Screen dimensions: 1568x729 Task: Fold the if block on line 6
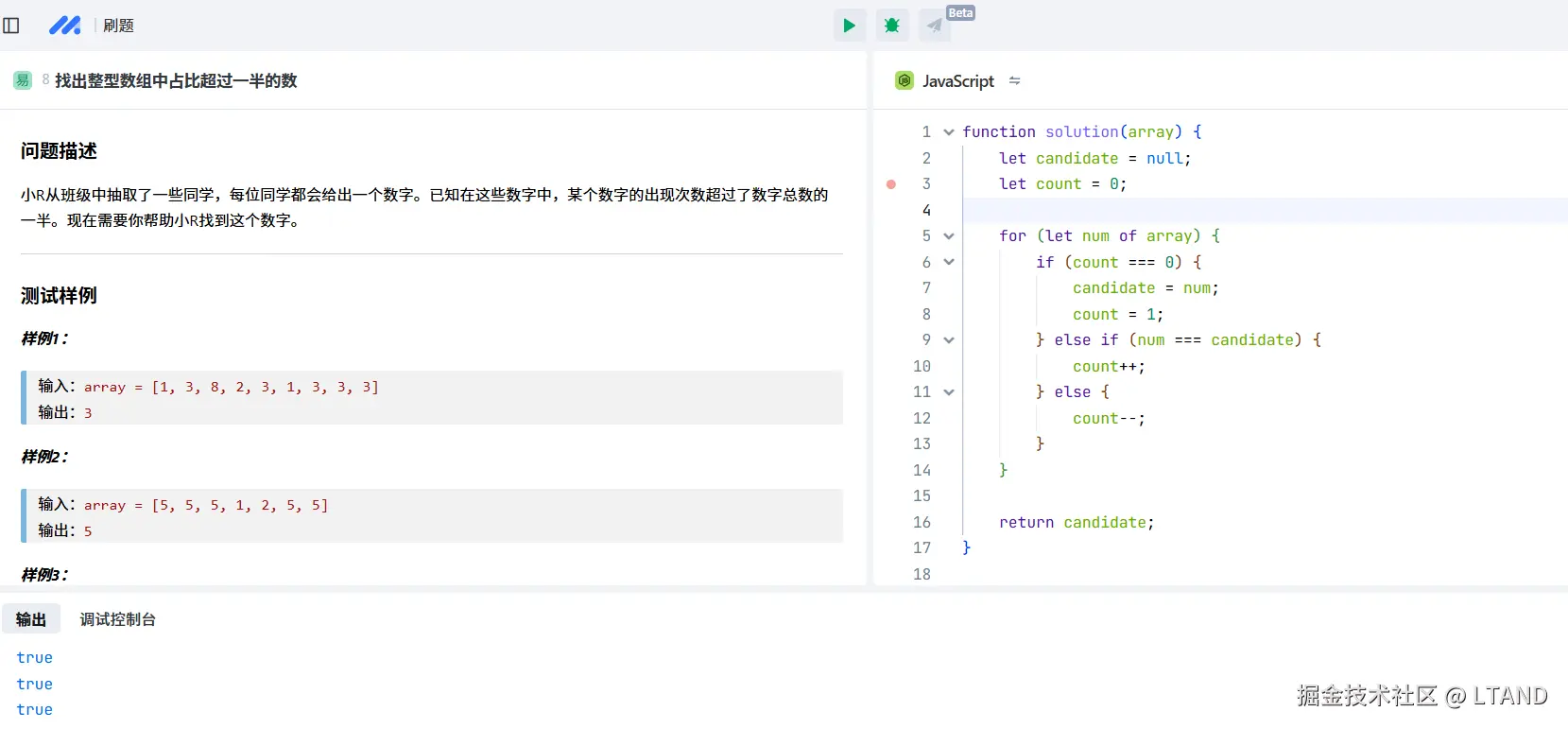tap(949, 262)
